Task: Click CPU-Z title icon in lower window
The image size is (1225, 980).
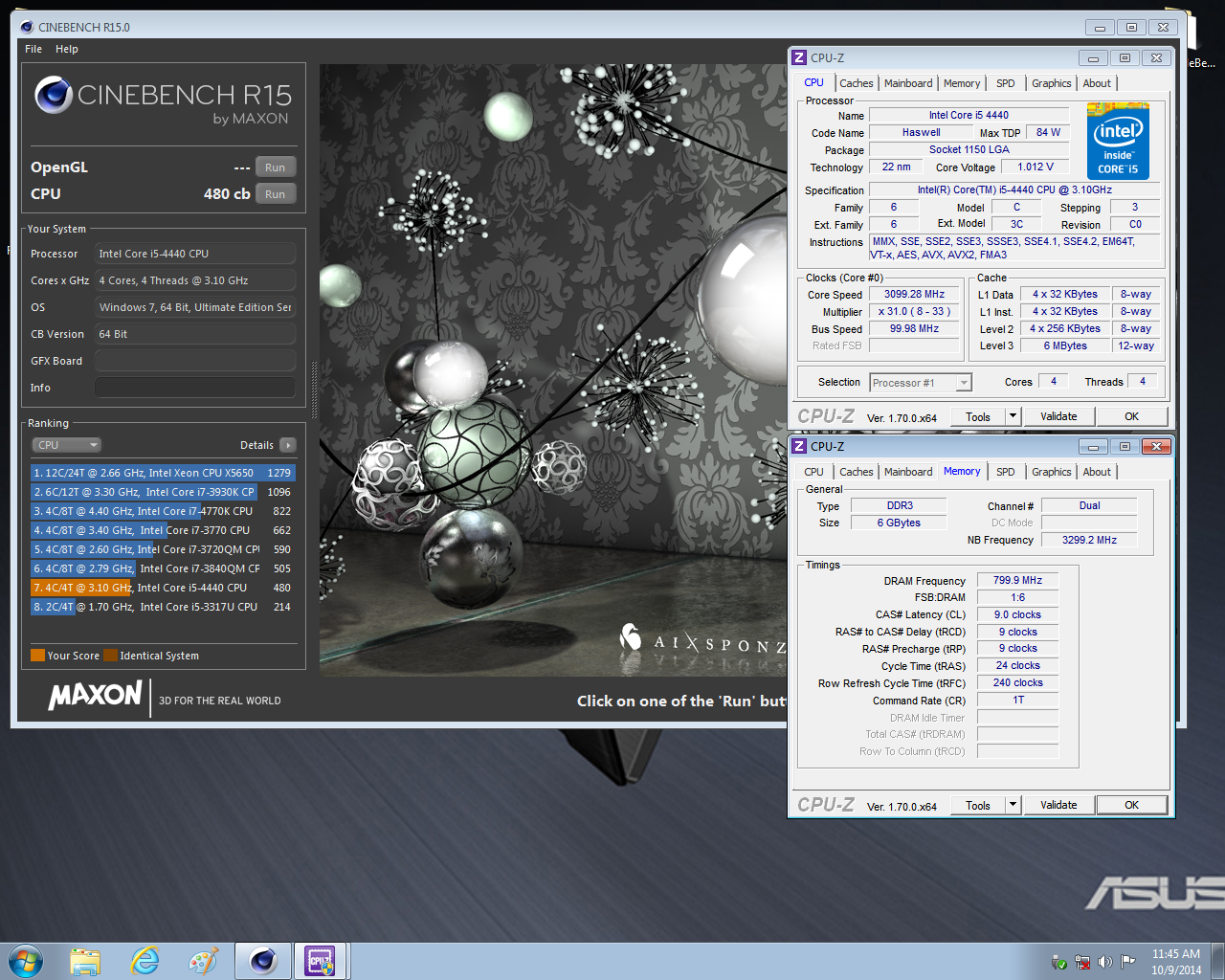Action: pyautogui.click(x=799, y=446)
